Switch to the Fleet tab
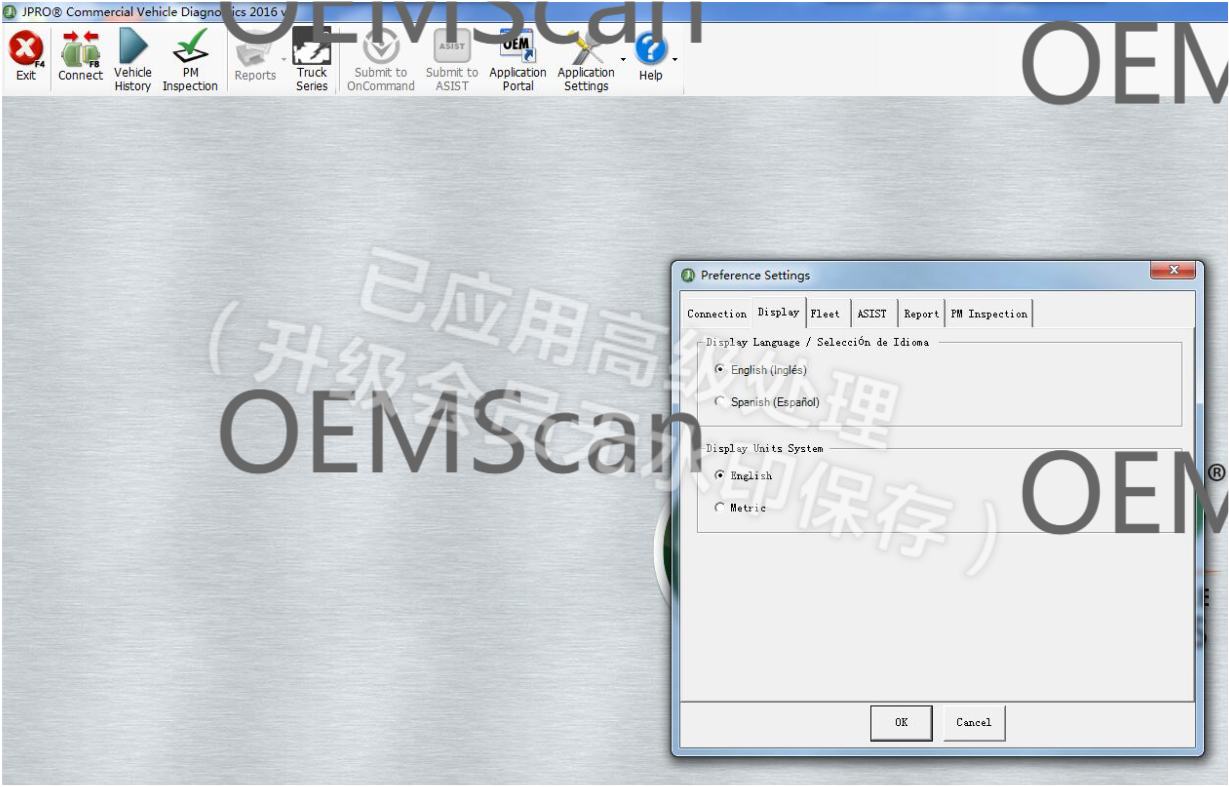This screenshot has height=787, width=1229. tap(826, 314)
